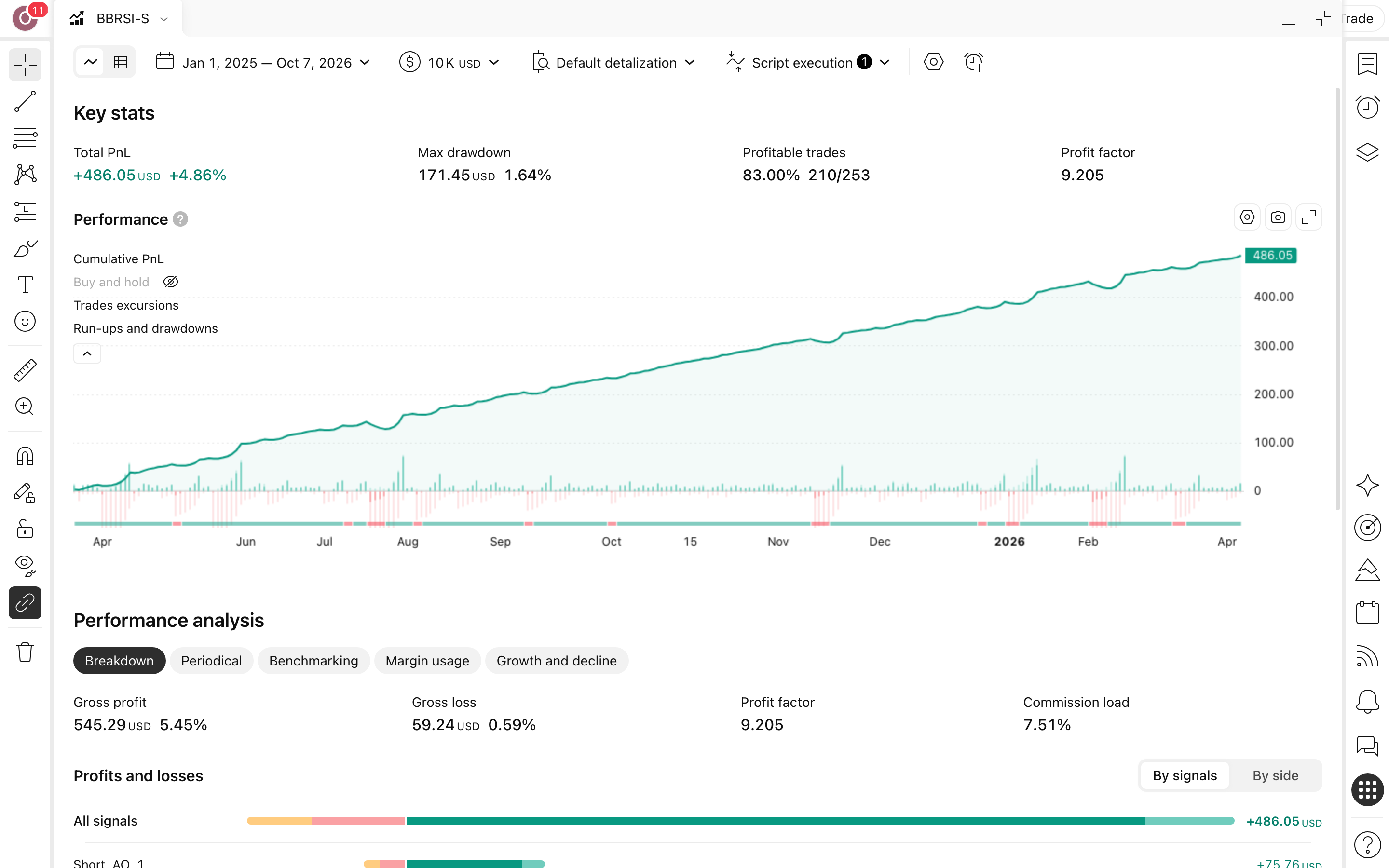Open the emoji icons tool
The height and width of the screenshot is (868, 1389).
pos(25,322)
